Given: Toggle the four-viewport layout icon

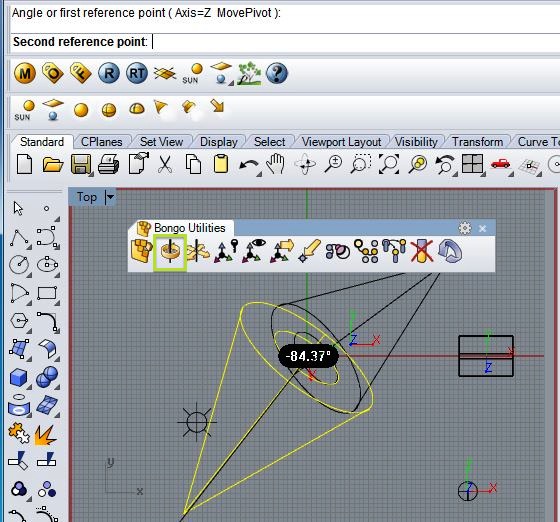Looking at the screenshot, I should click(472, 164).
